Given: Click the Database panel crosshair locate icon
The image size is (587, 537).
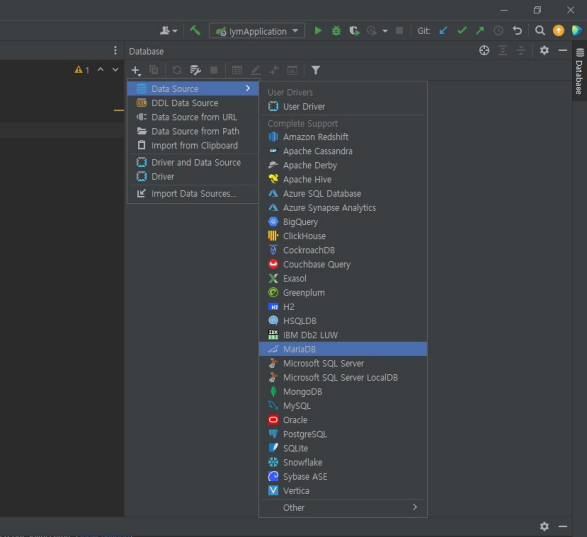Looking at the screenshot, I should tap(484, 50).
